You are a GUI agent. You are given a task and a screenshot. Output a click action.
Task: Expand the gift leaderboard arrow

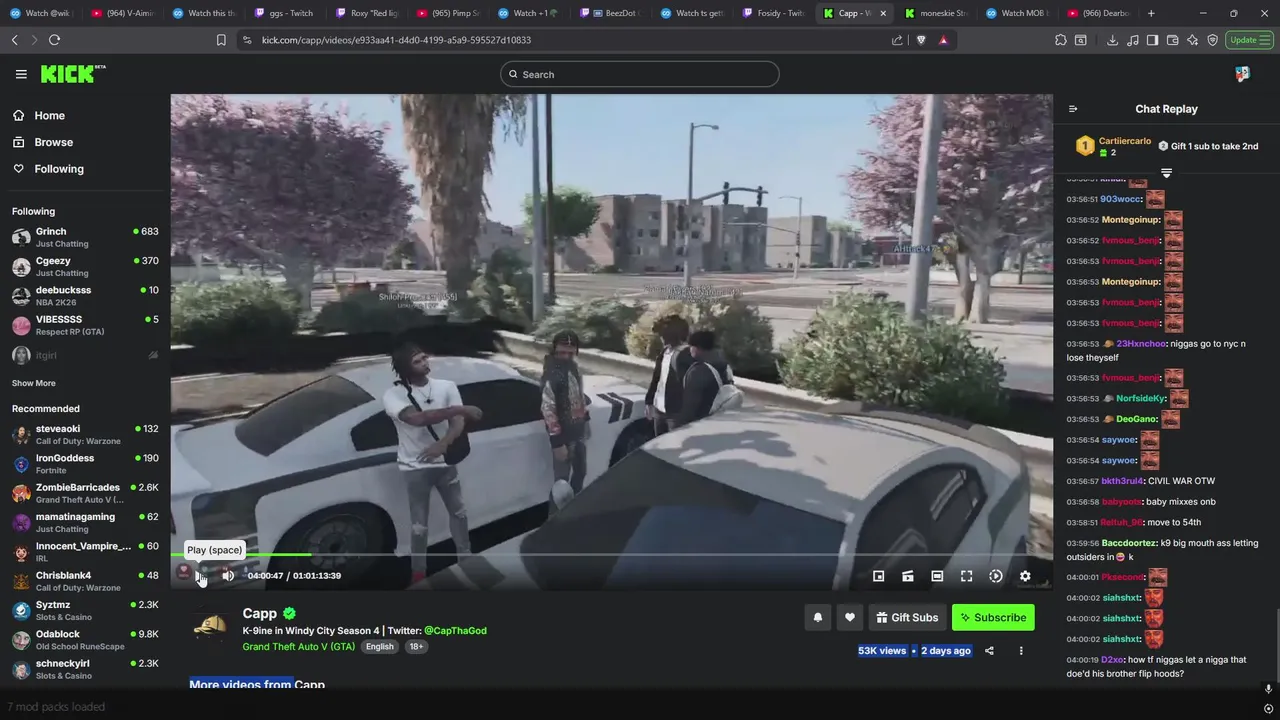click(x=1166, y=173)
